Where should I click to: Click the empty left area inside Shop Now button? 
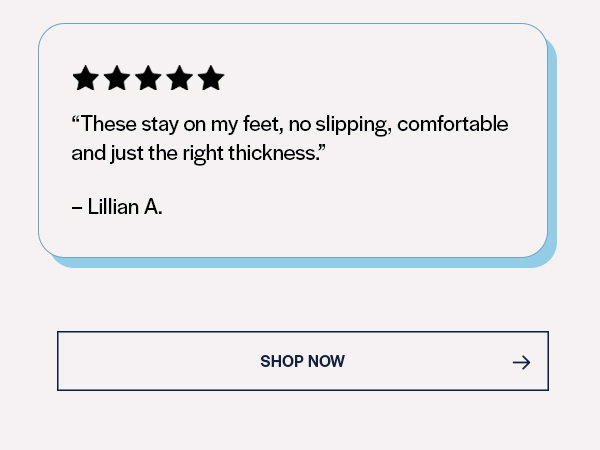(153, 361)
